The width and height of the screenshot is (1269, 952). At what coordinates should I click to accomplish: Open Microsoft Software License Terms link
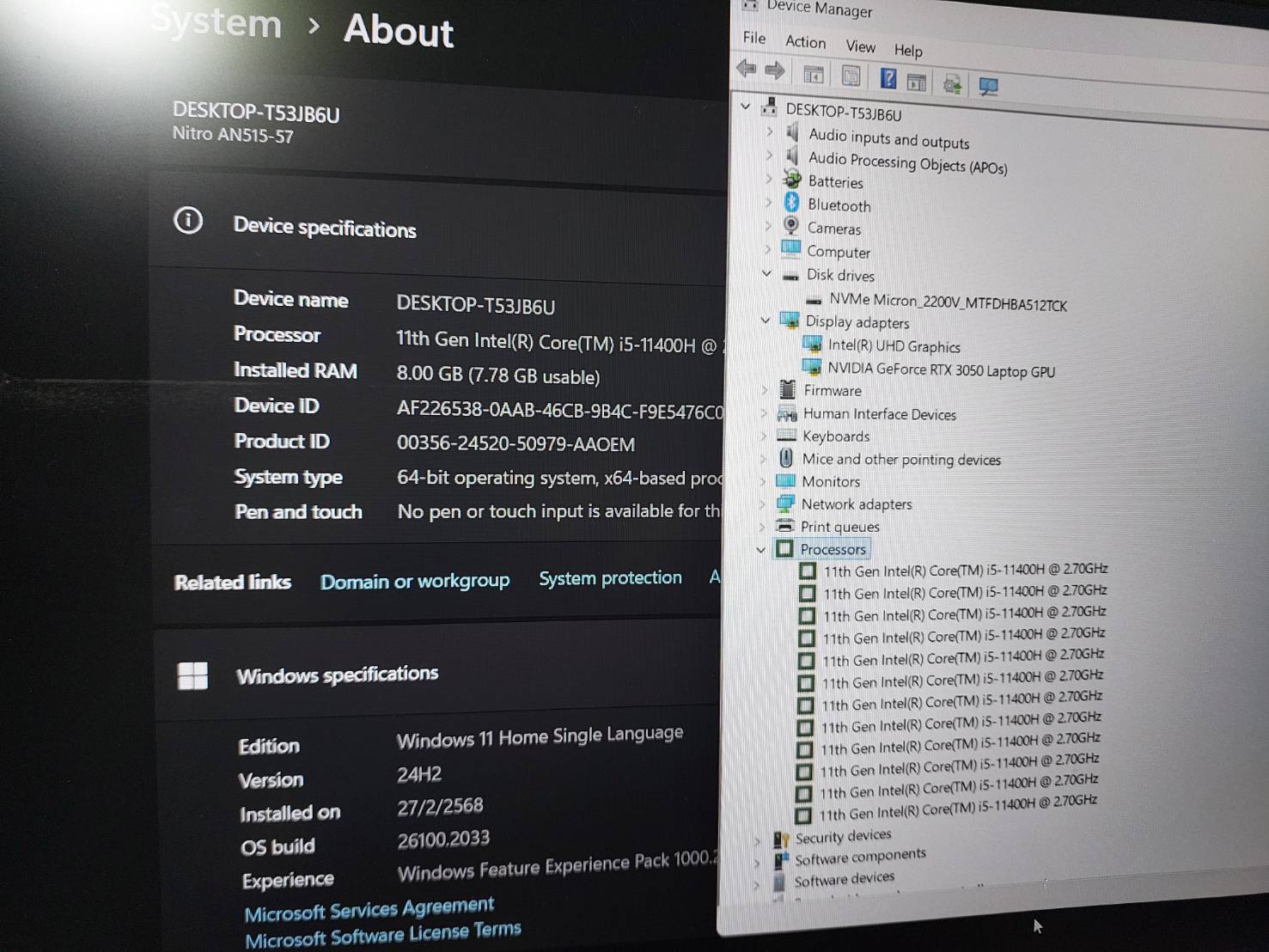tap(383, 935)
